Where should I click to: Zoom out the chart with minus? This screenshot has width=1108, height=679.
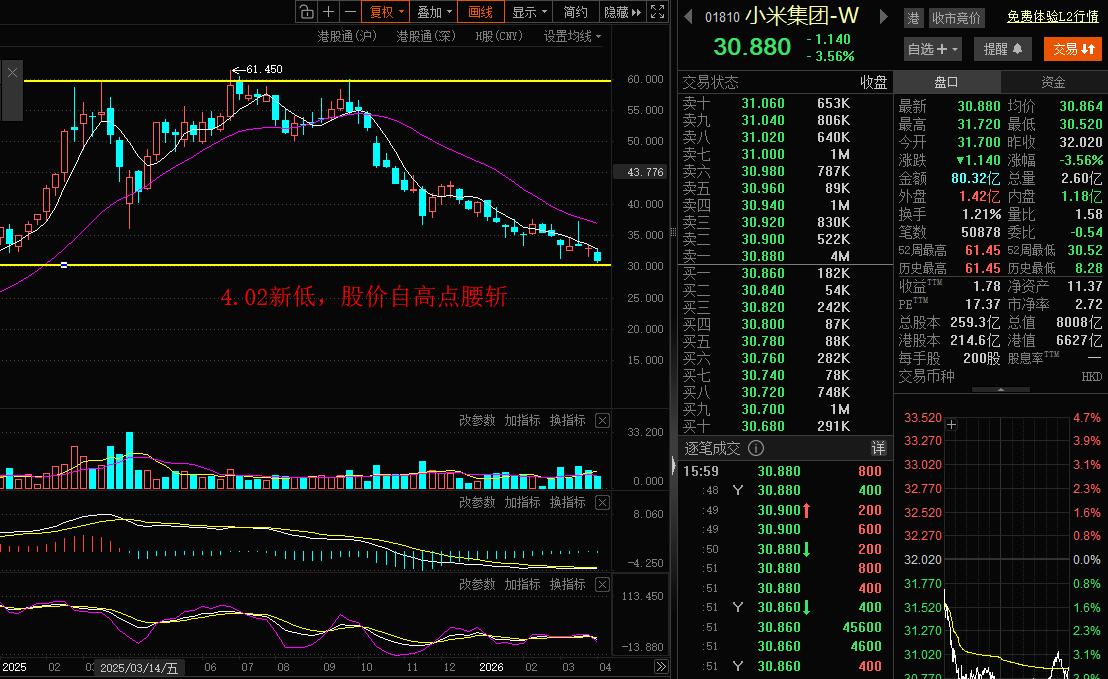[350, 12]
